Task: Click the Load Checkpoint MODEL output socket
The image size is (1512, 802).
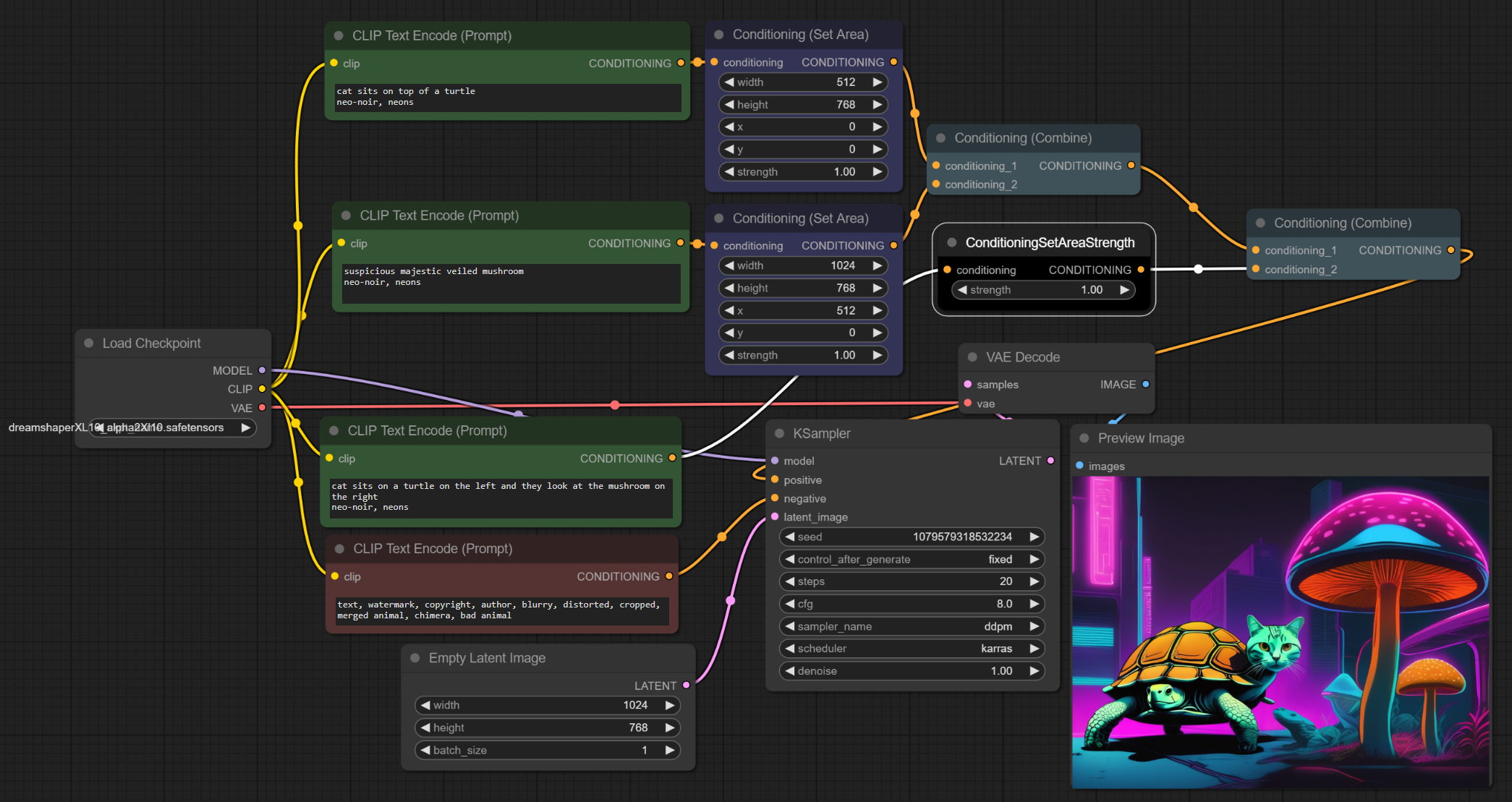Action: (262, 370)
